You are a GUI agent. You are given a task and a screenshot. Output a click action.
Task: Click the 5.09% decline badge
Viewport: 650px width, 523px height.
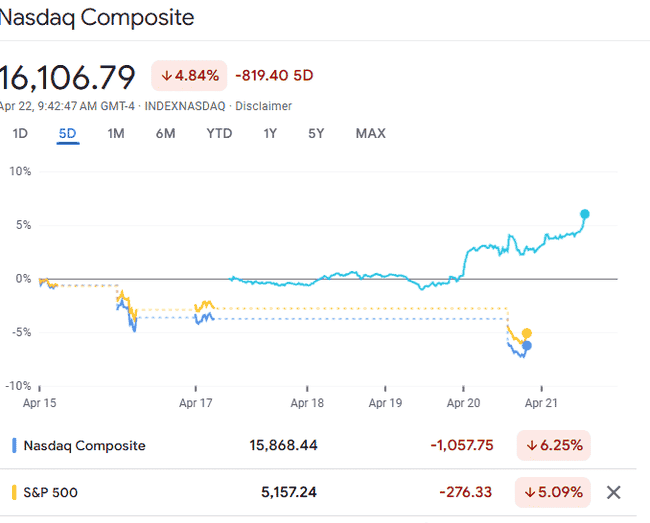click(x=554, y=492)
